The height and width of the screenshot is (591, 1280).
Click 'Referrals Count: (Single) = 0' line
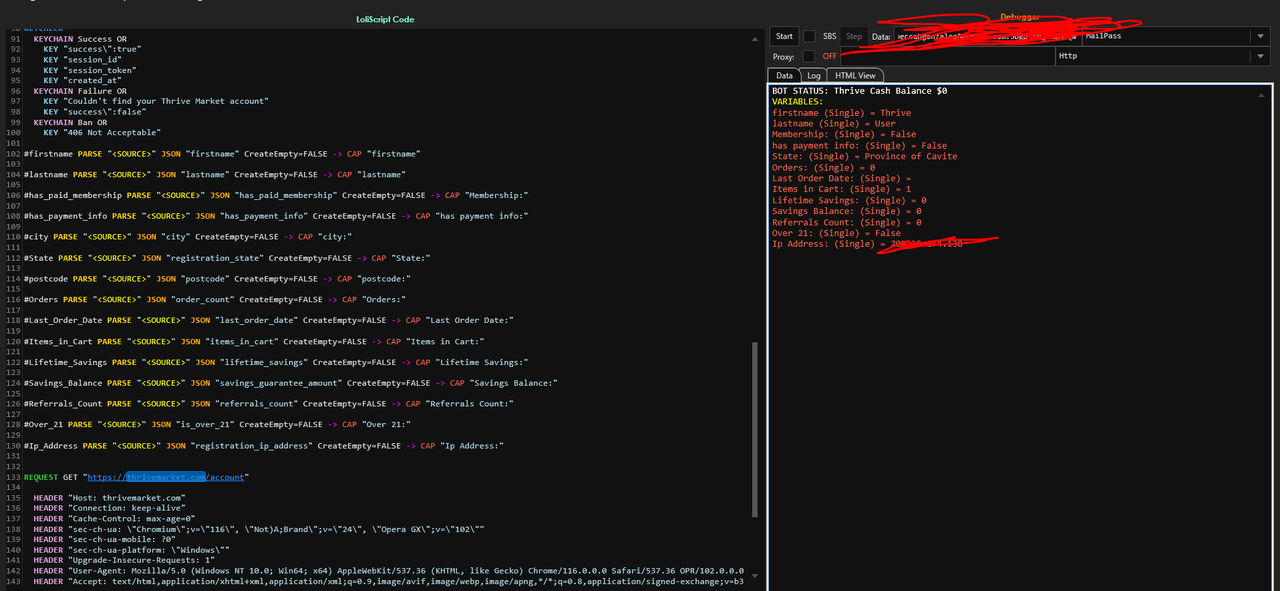click(847, 223)
